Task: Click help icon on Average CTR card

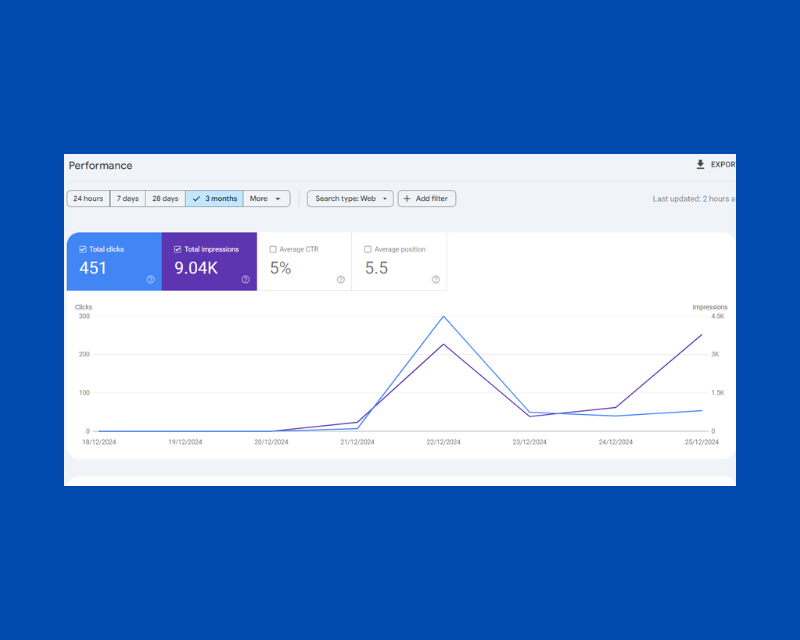Action: [x=340, y=280]
